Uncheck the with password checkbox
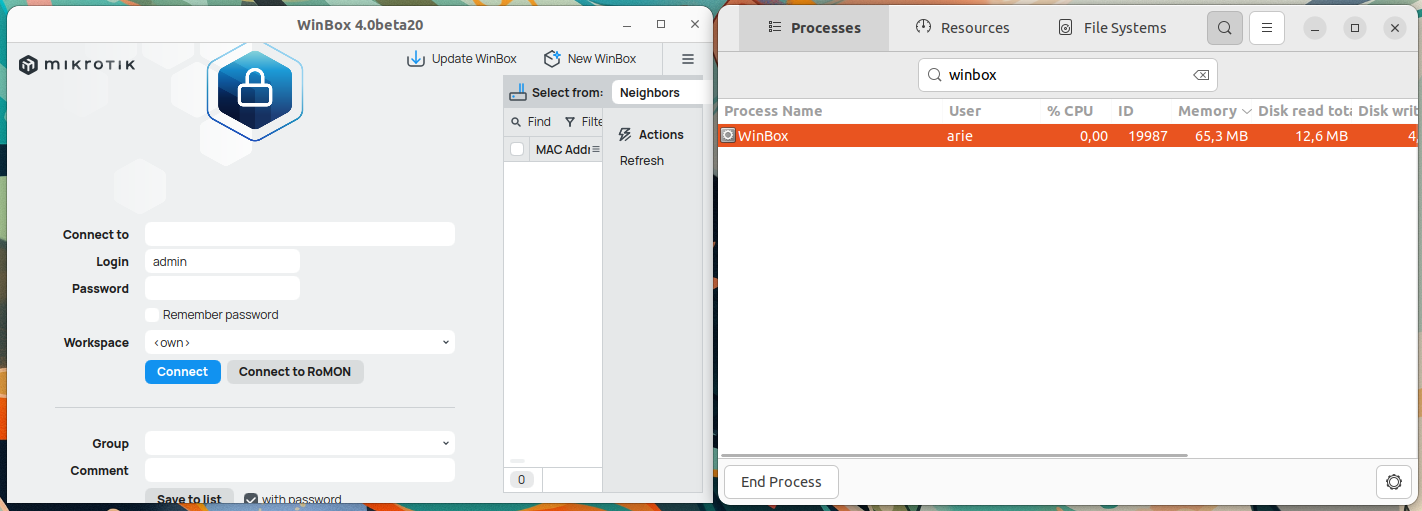This screenshot has width=1422, height=511. (251, 499)
